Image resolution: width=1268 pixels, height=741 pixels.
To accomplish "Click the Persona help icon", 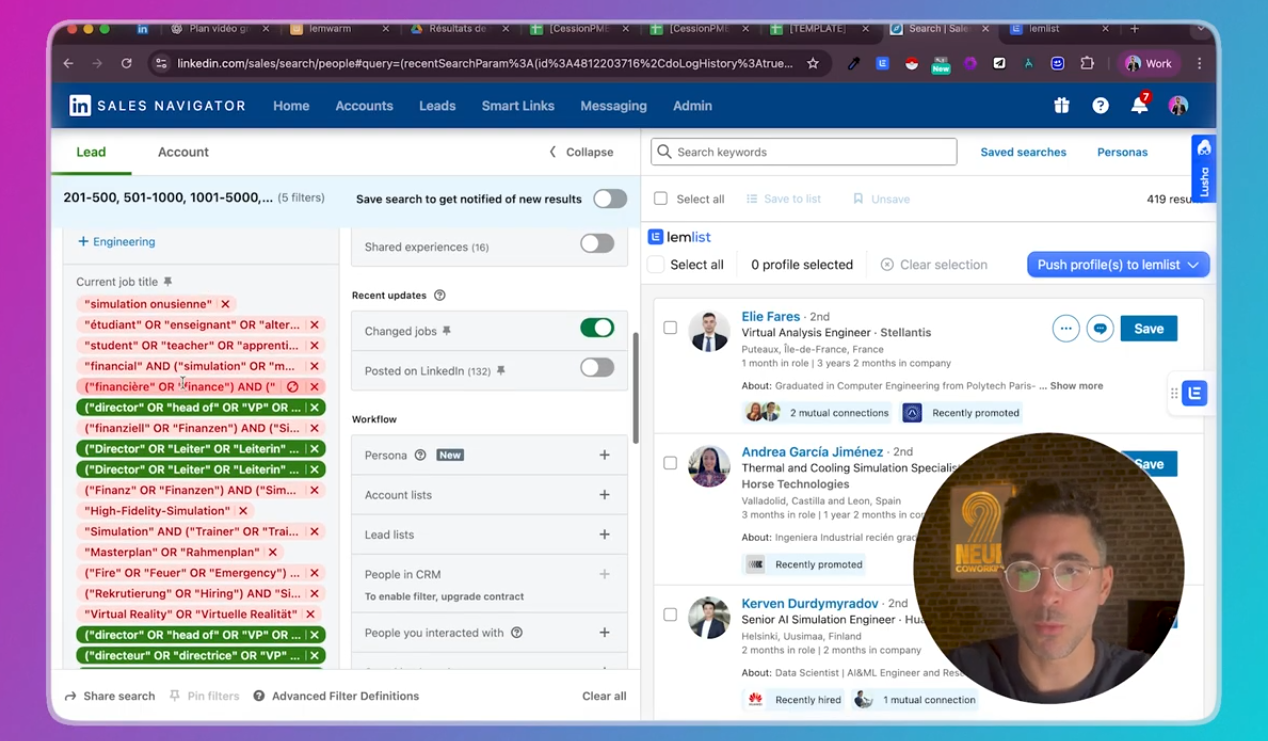I will tap(420, 455).
